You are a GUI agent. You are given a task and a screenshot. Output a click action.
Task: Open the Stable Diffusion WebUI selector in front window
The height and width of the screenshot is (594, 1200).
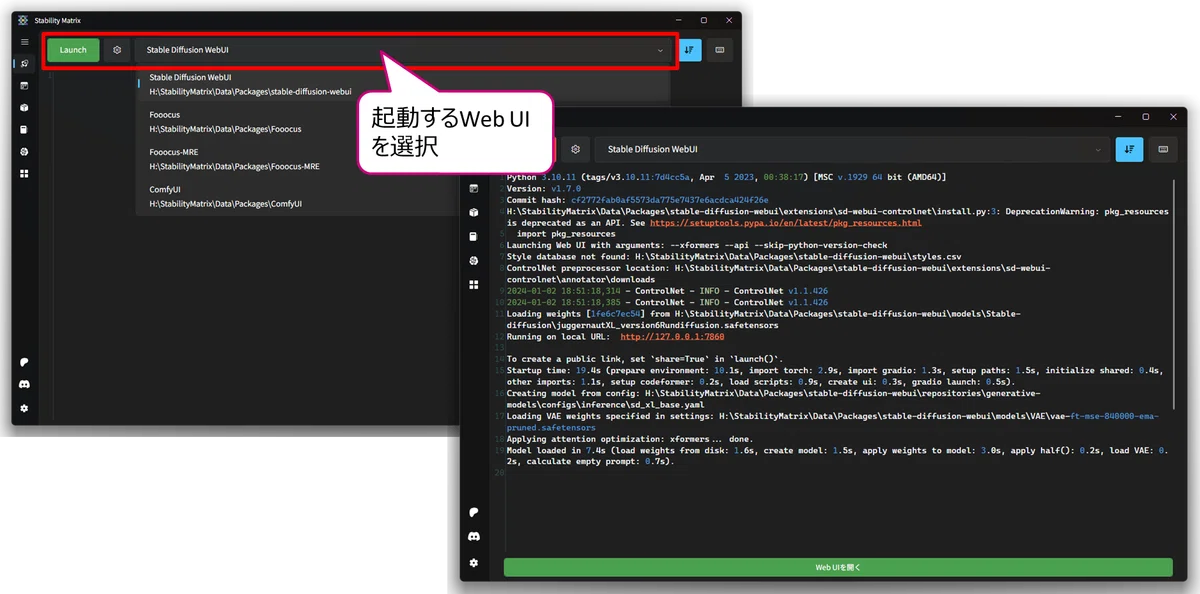click(x=852, y=149)
